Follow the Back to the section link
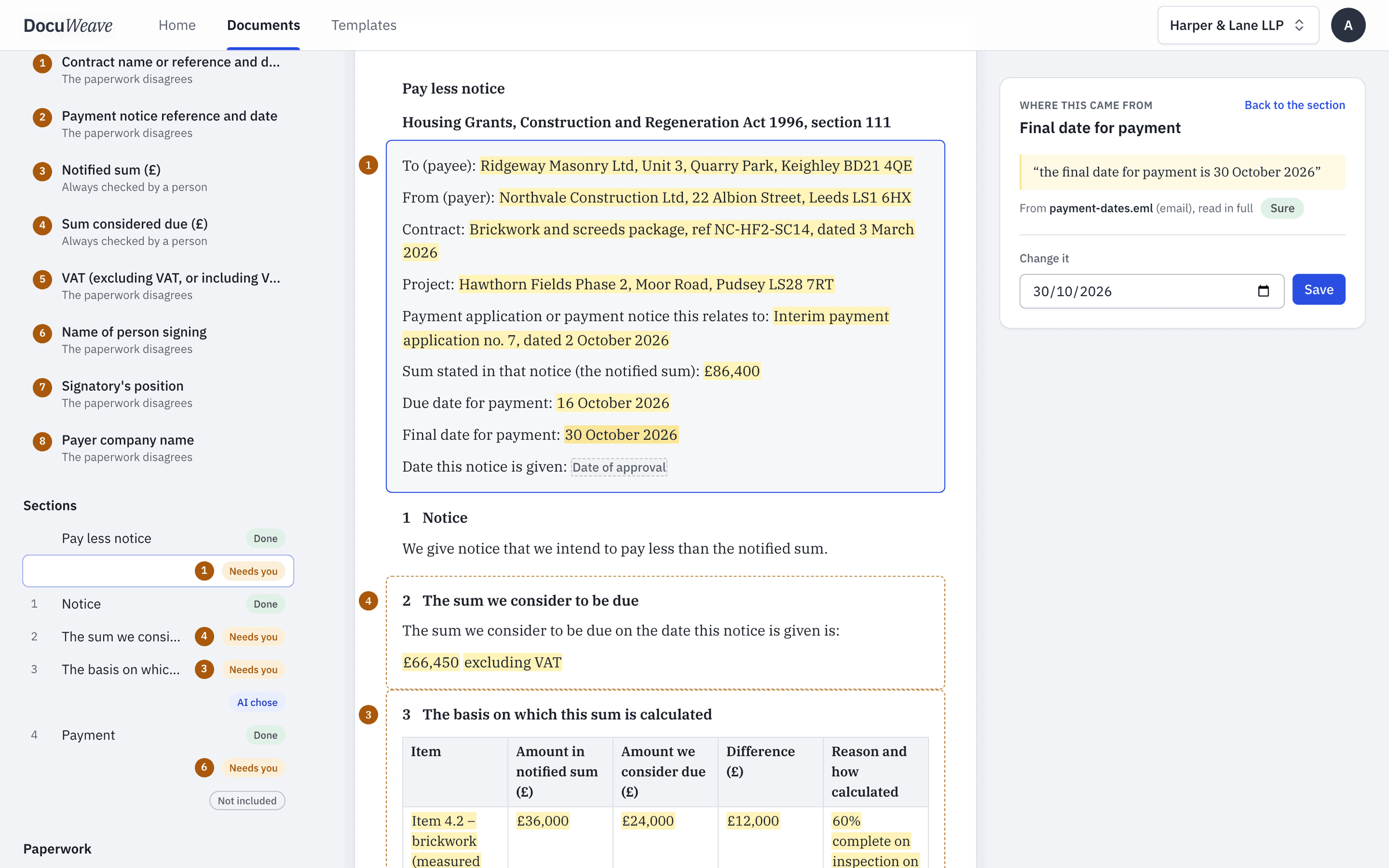The image size is (1389, 868). click(x=1295, y=105)
